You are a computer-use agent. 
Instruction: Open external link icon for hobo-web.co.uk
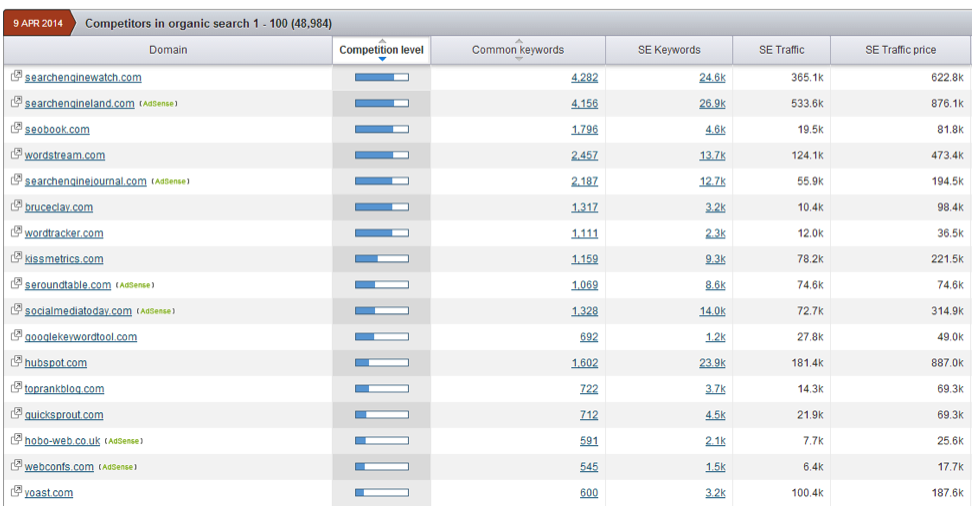click(16, 440)
